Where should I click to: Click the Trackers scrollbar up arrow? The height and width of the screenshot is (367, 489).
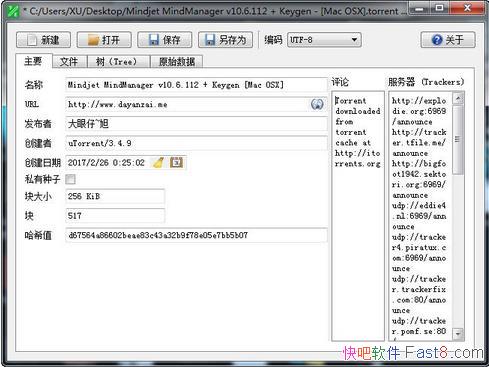pos(458,98)
